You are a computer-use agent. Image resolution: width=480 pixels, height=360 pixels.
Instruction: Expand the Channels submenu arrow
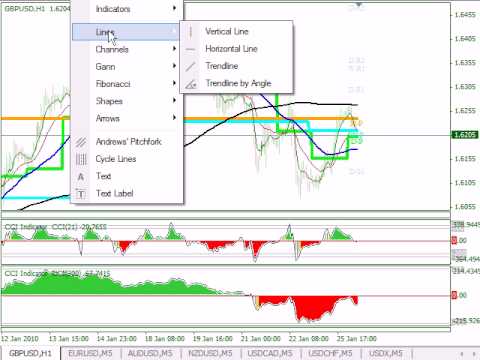point(174,49)
